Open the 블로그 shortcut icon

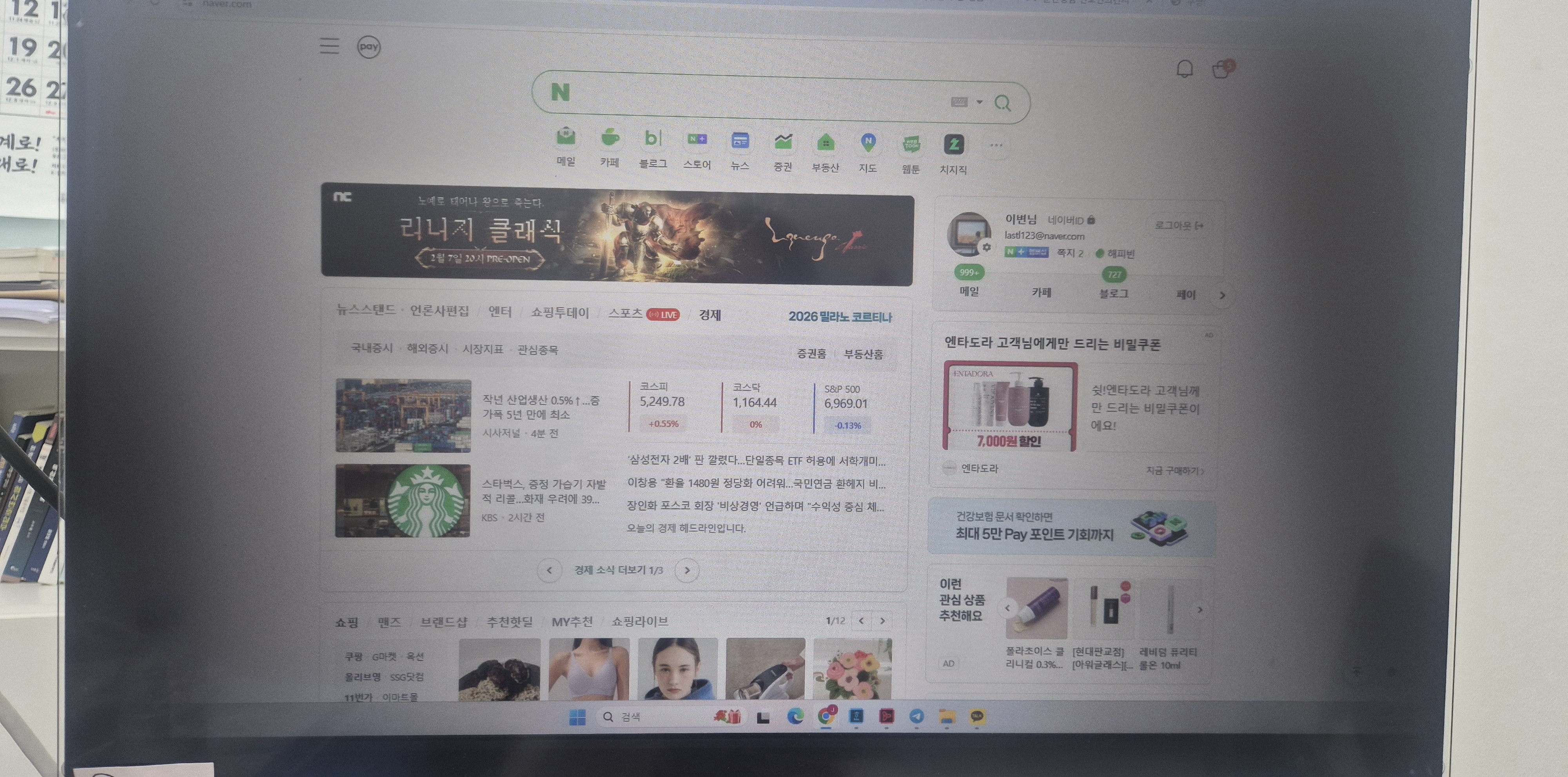pyautogui.click(x=653, y=139)
